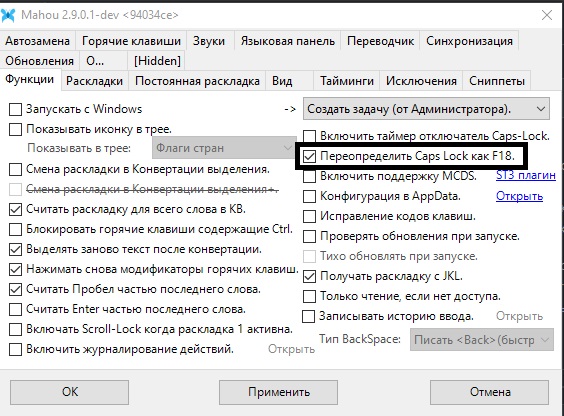Switch to the Обновления tab
564x416 pixels.
point(40,61)
